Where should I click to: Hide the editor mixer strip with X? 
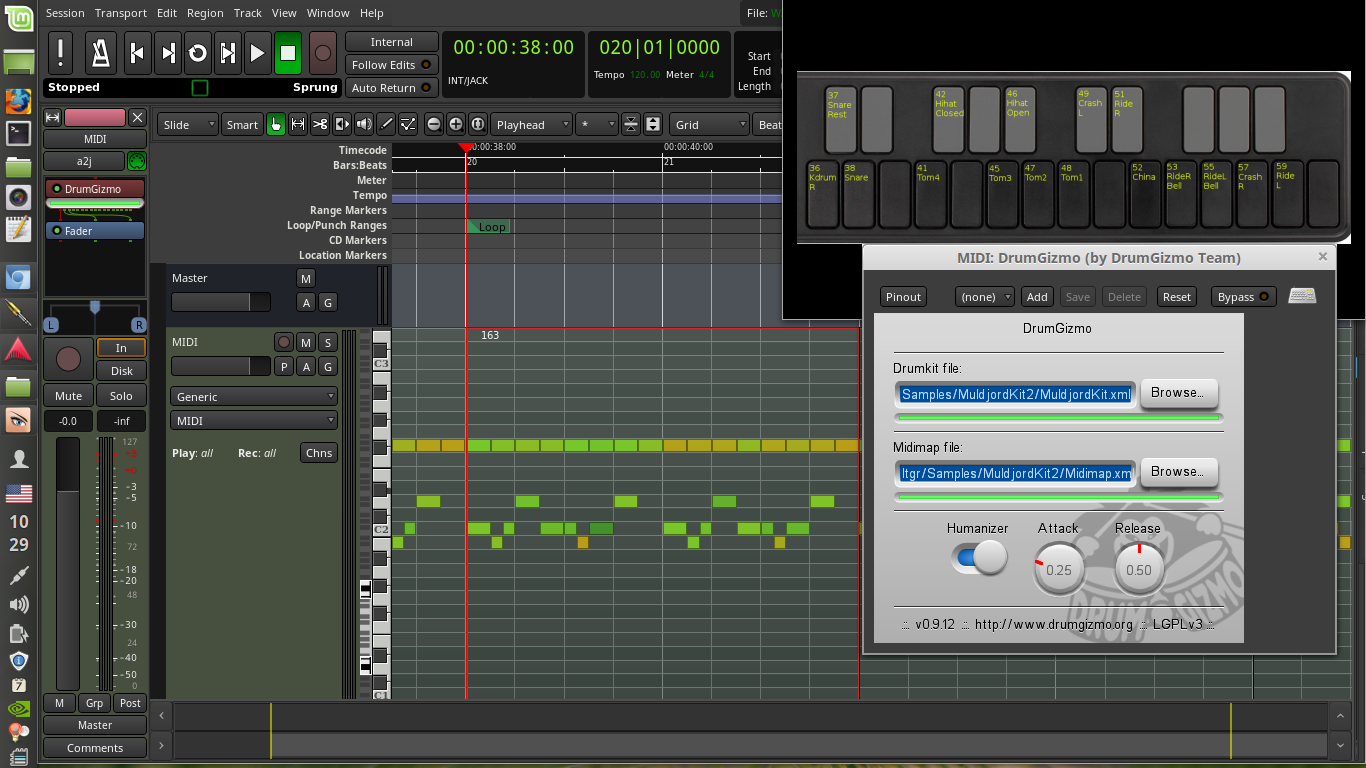[138, 118]
